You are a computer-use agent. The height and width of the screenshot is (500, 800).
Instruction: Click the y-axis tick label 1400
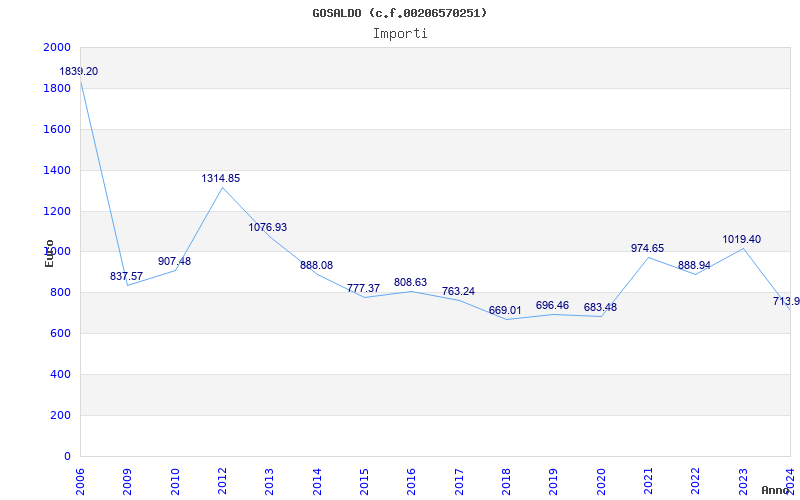click(x=58, y=170)
